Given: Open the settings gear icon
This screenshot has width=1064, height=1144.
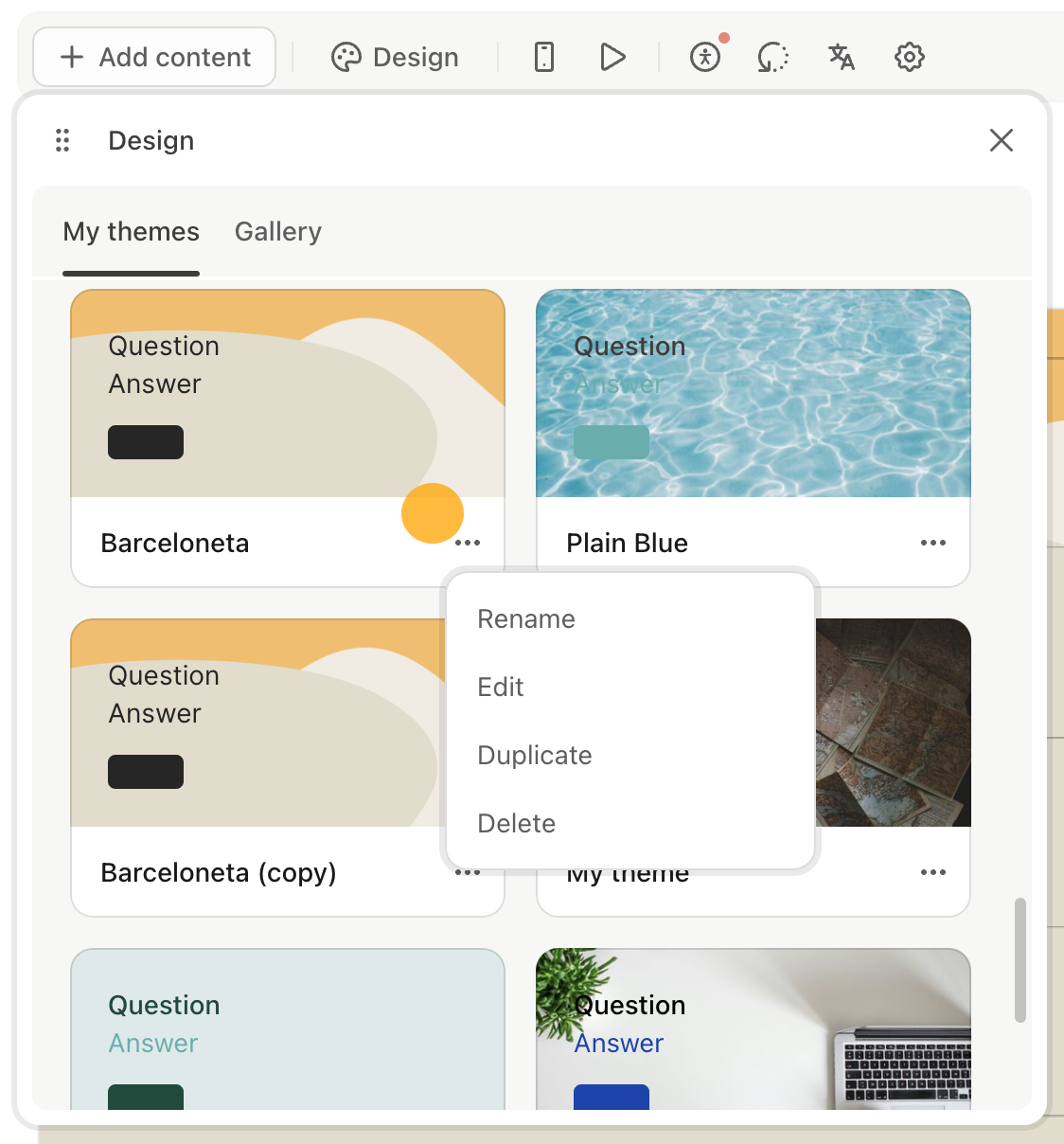Looking at the screenshot, I should (910, 57).
